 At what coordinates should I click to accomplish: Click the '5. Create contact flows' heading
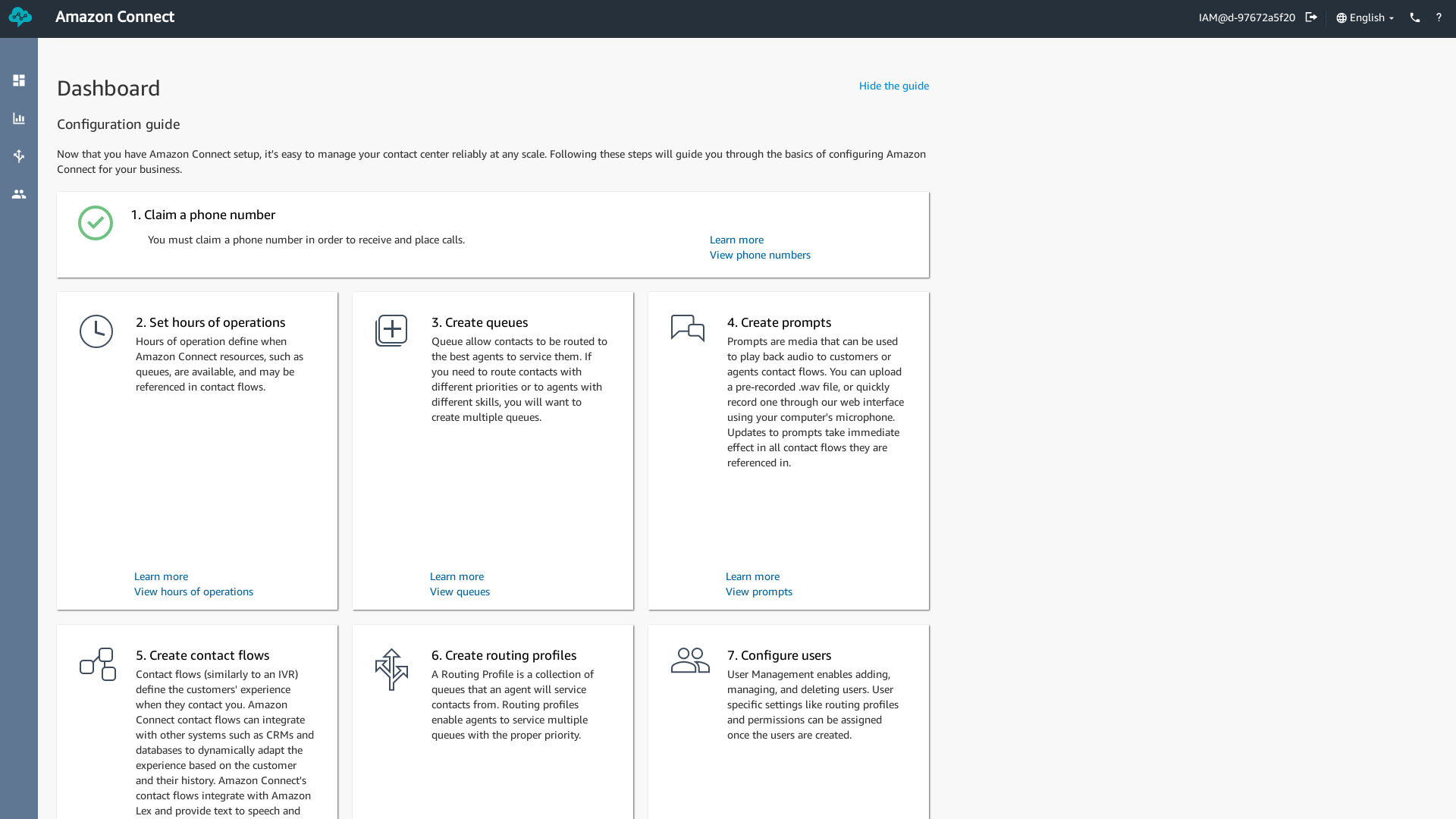point(202,655)
